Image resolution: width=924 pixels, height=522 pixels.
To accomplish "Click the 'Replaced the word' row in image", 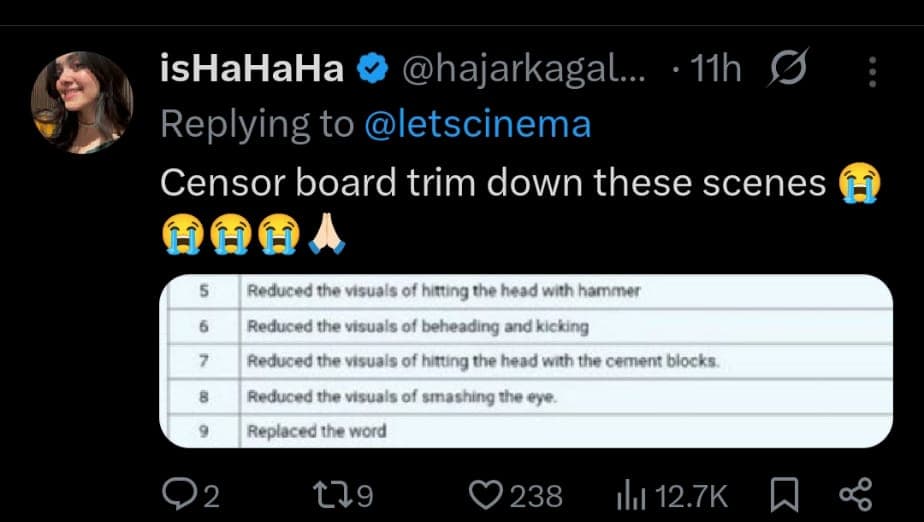I will 317,432.
